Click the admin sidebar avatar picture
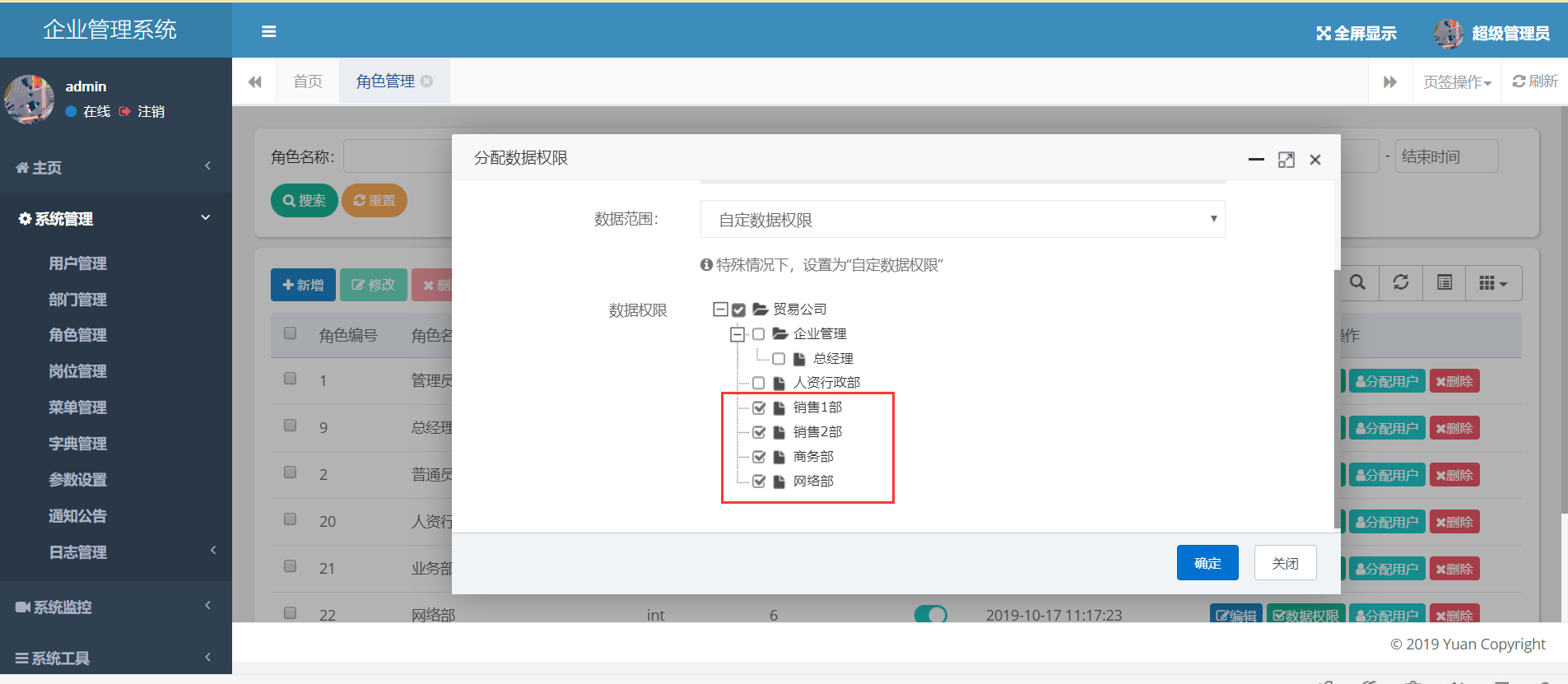The image size is (1568, 684). pyautogui.click(x=30, y=99)
